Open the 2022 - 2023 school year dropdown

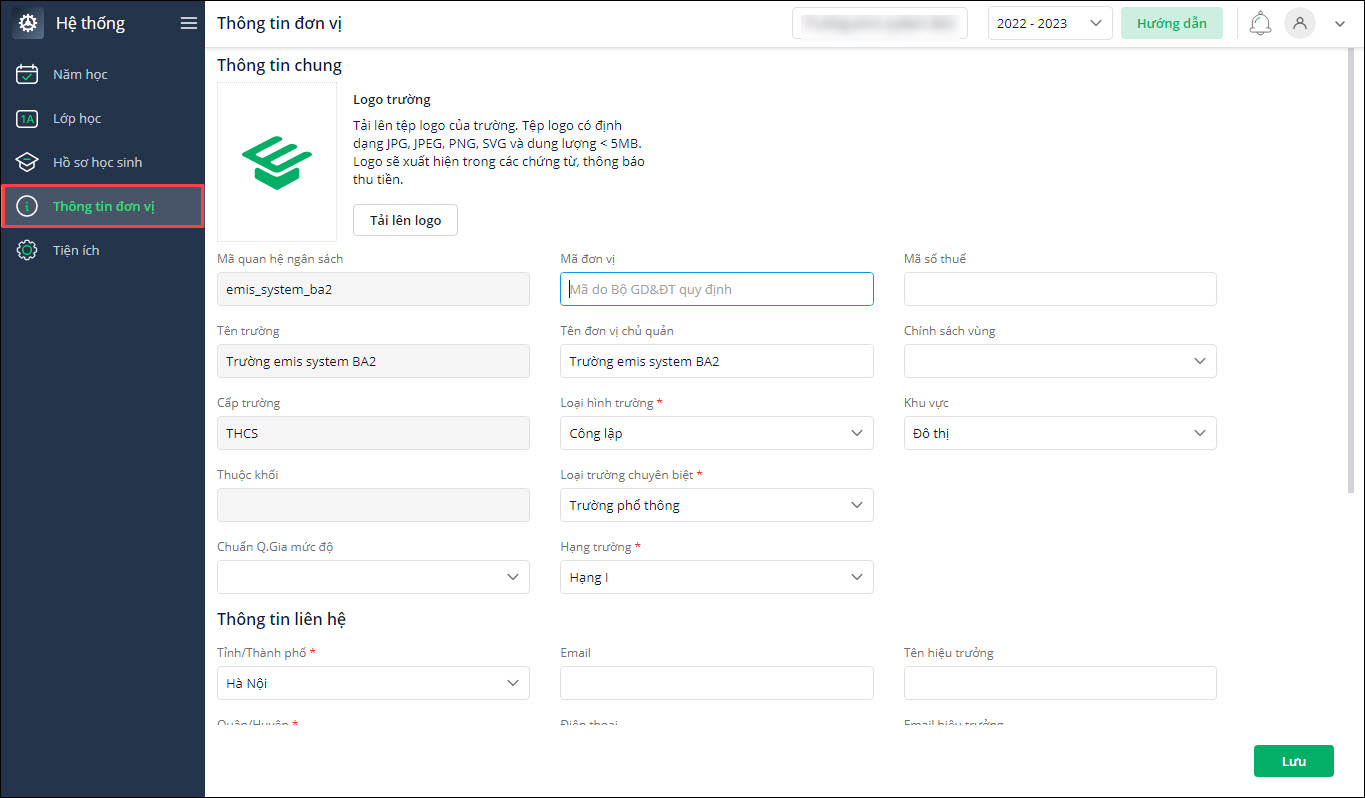click(x=1049, y=23)
